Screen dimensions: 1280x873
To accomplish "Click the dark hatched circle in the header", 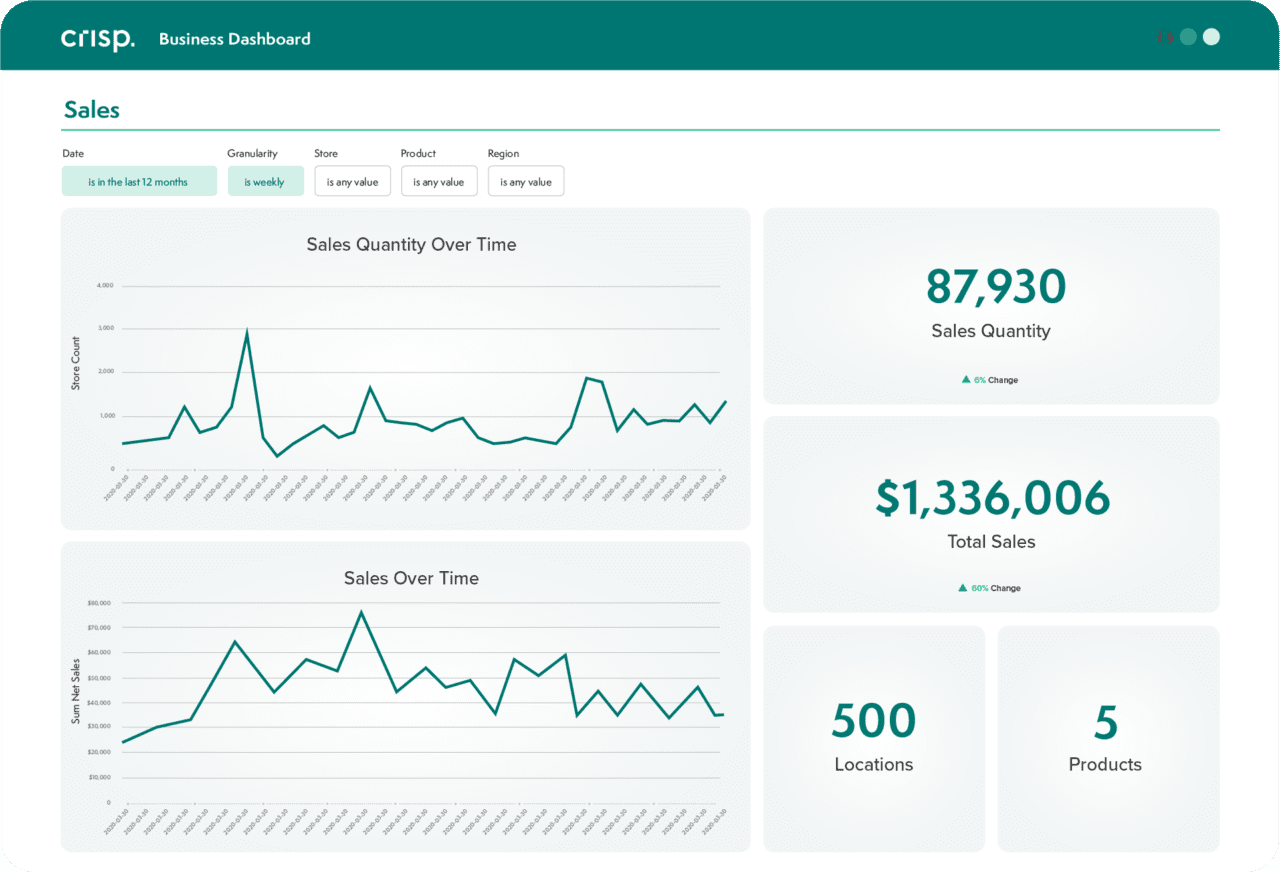I will pyautogui.click(x=1166, y=37).
